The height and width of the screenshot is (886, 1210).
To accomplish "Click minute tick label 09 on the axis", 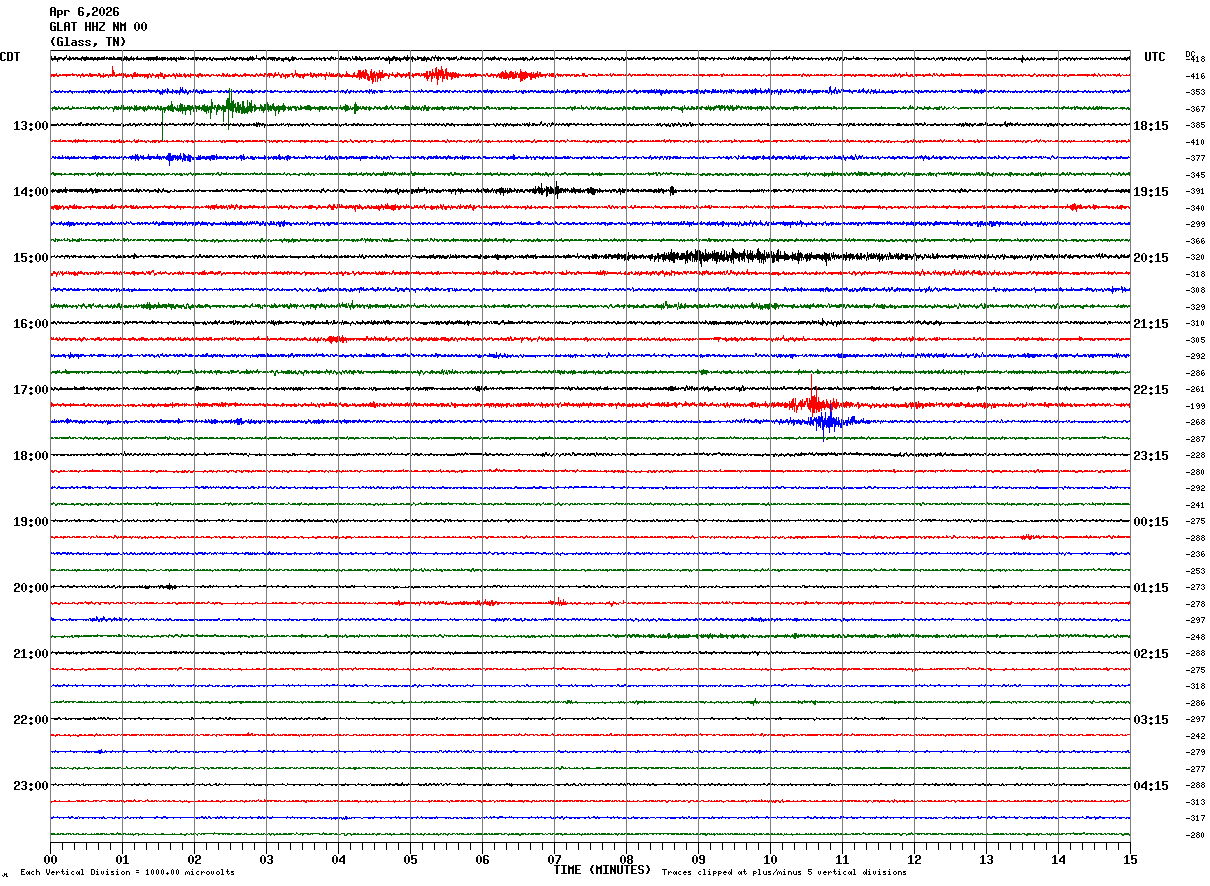I will click(x=698, y=859).
